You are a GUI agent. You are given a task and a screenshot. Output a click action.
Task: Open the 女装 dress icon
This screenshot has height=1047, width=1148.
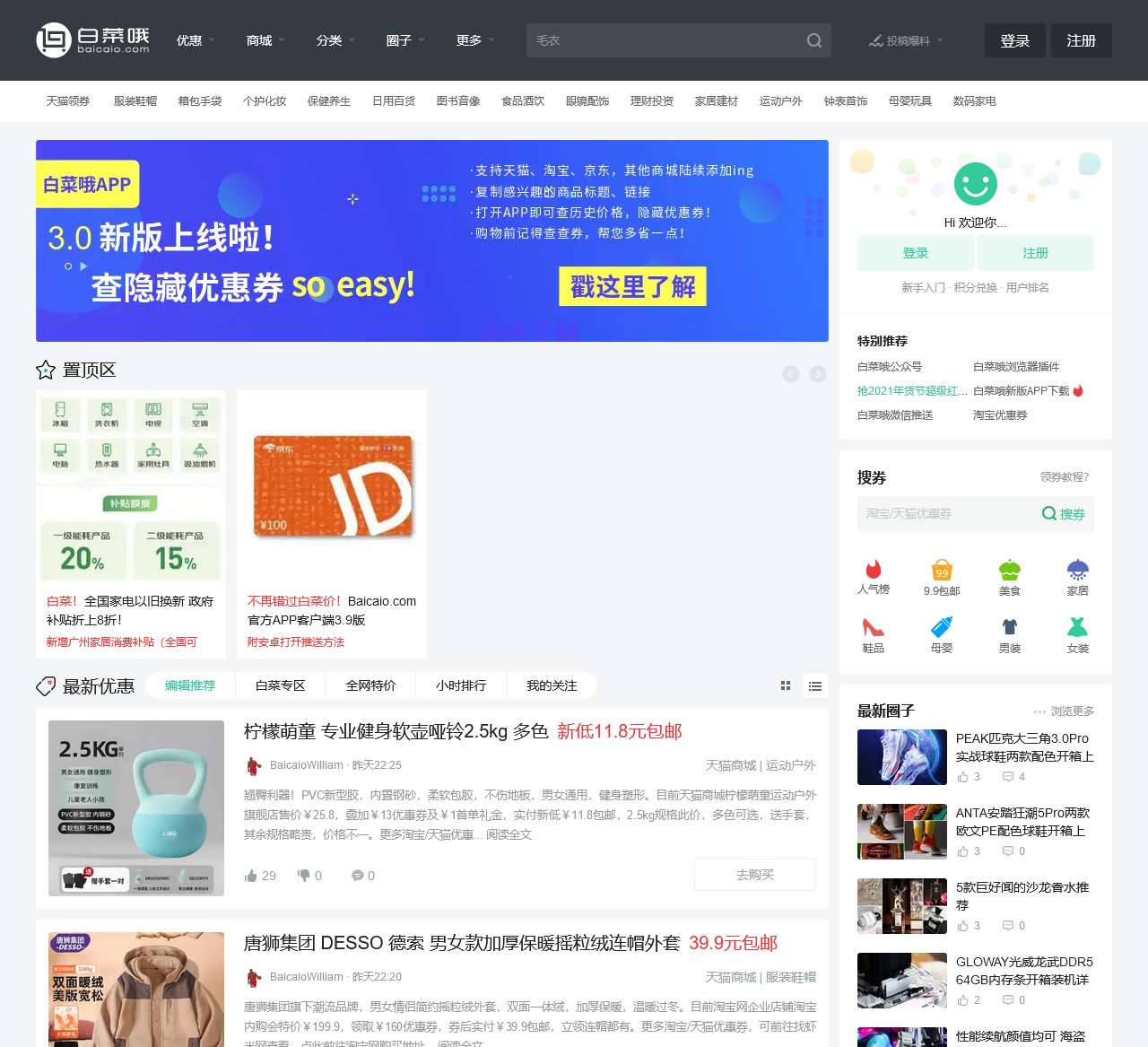coord(1077,626)
